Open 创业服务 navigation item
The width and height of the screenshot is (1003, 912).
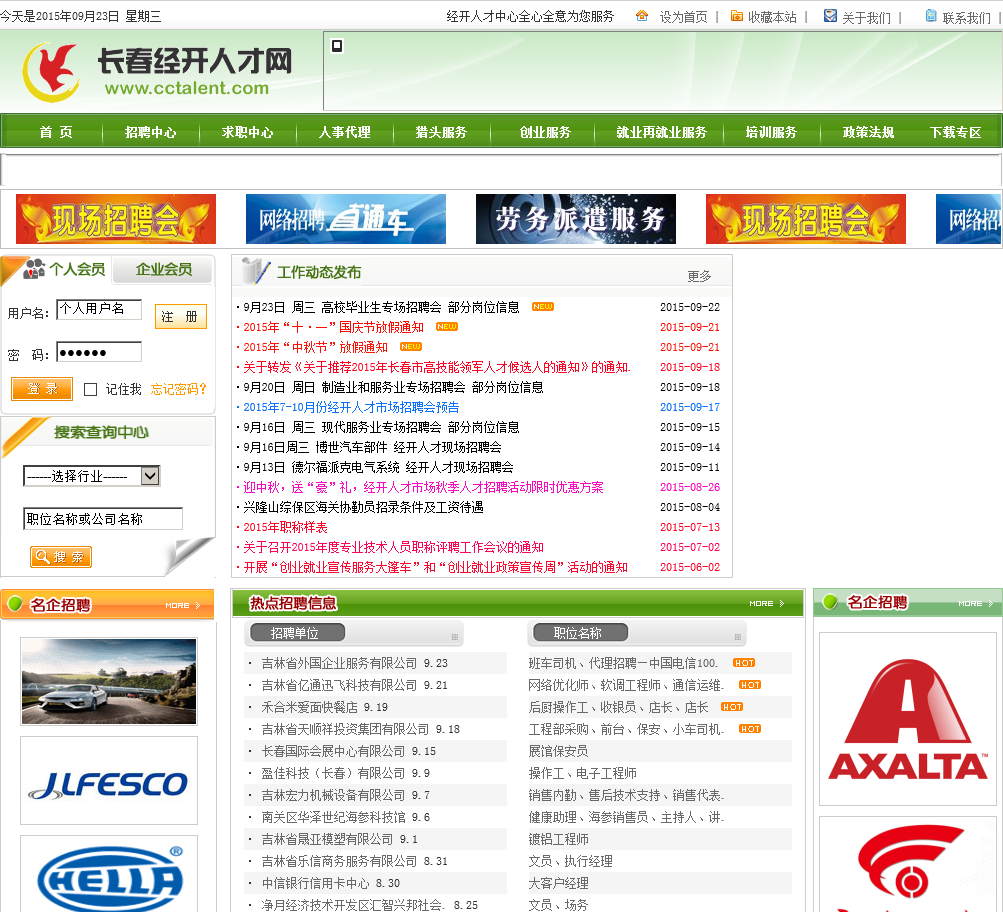(545, 132)
